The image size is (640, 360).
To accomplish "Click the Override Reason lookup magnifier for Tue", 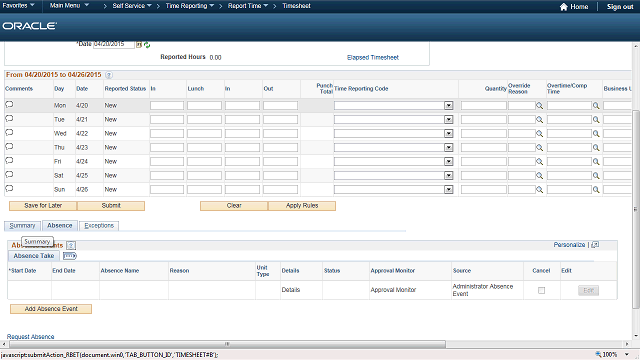I will pos(539,120).
